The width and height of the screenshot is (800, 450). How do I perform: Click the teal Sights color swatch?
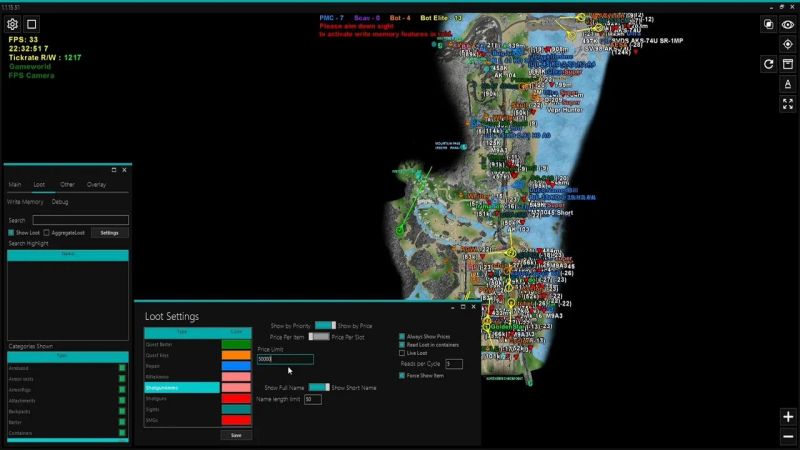pyautogui.click(x=236, y=409)
